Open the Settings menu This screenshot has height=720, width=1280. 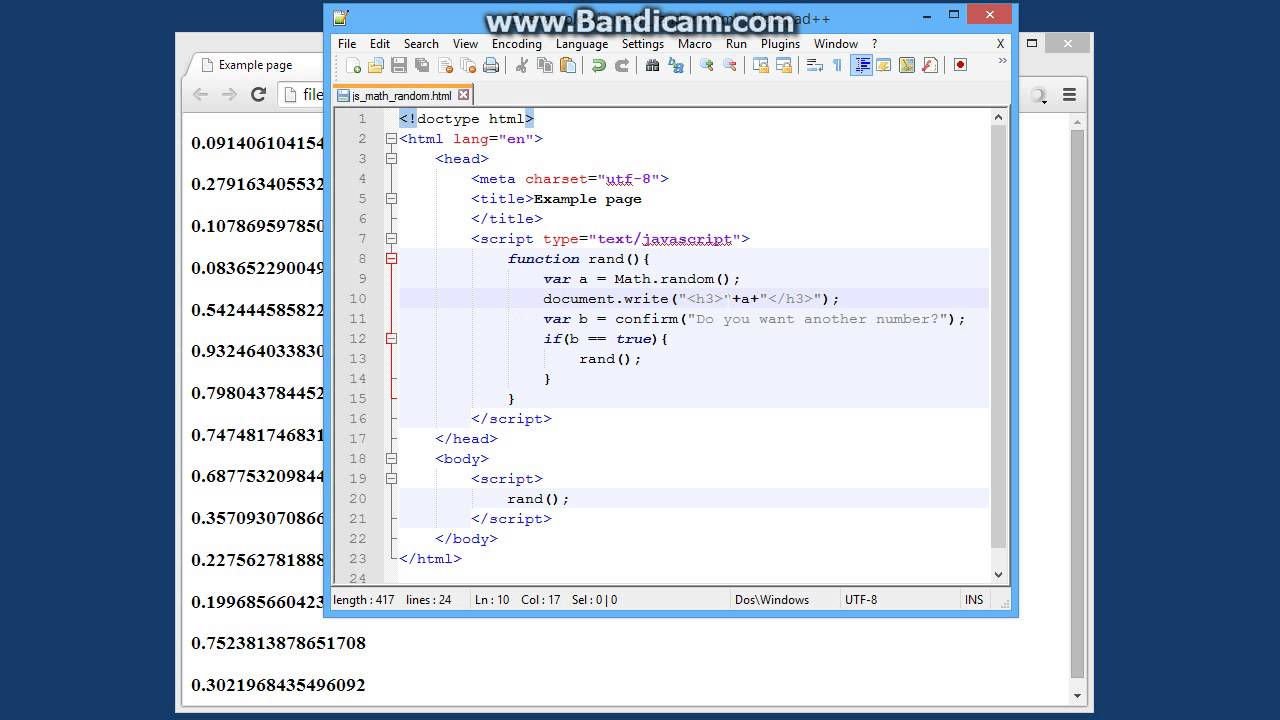pyautogui.click(x=643, y=44)
